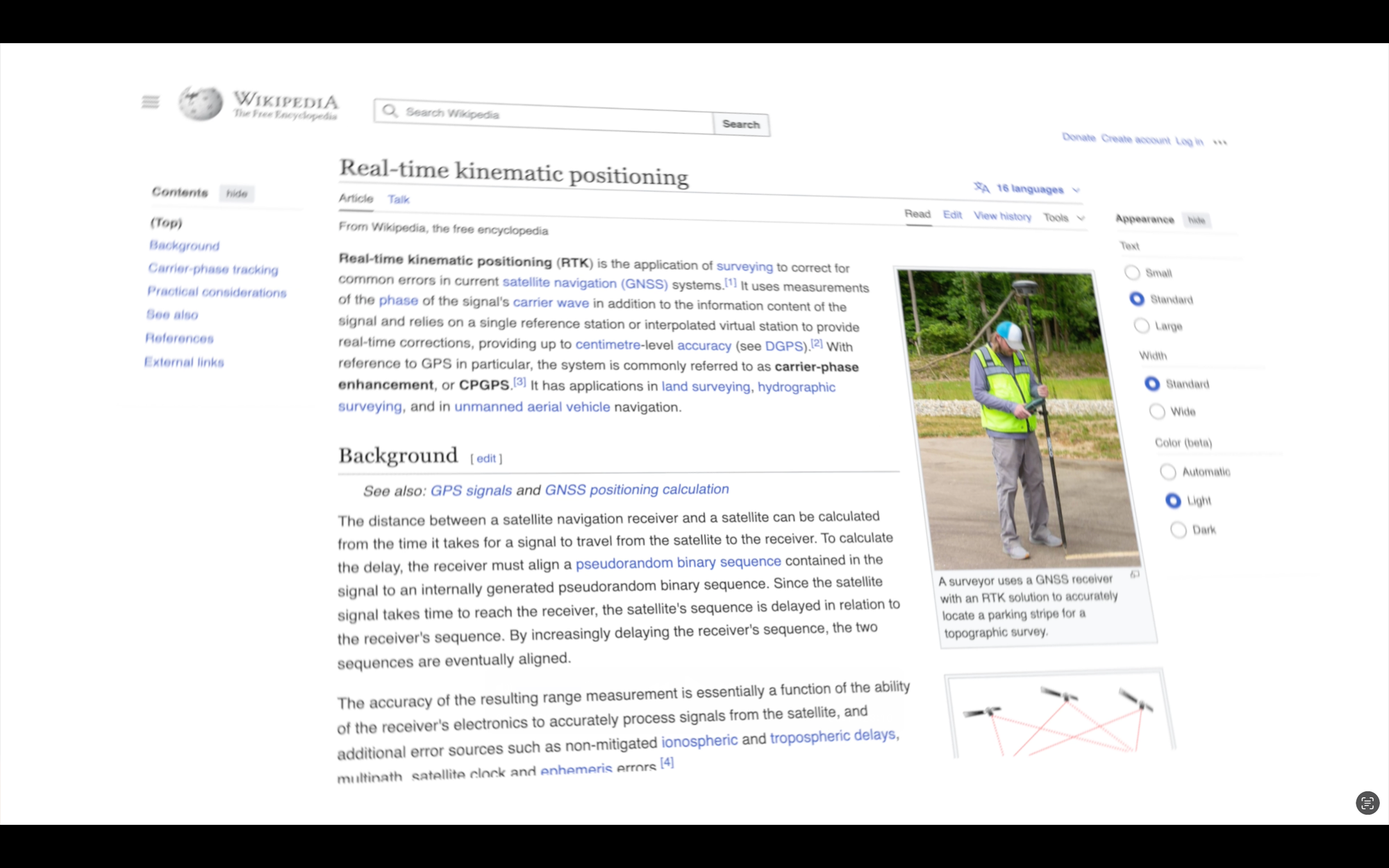Go to References in contents

pos(179,338)
